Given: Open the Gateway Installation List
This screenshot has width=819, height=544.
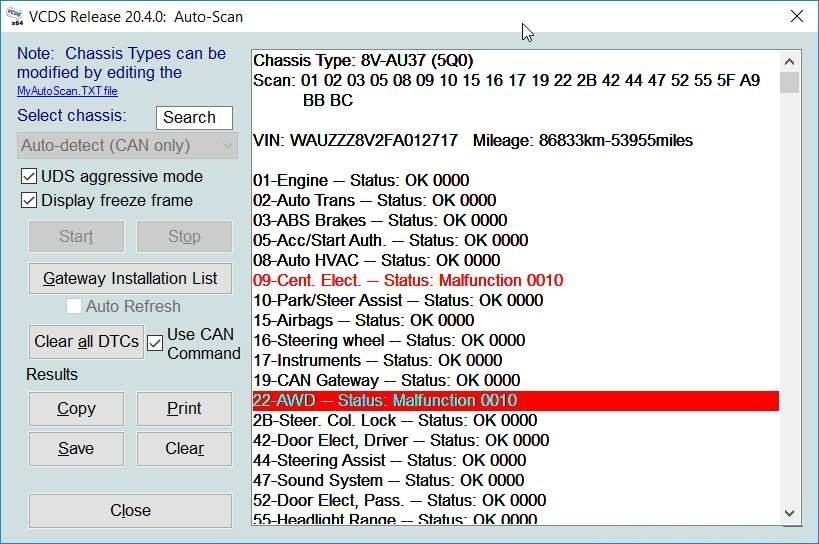Looking at the screenshot, I should 130,278.
